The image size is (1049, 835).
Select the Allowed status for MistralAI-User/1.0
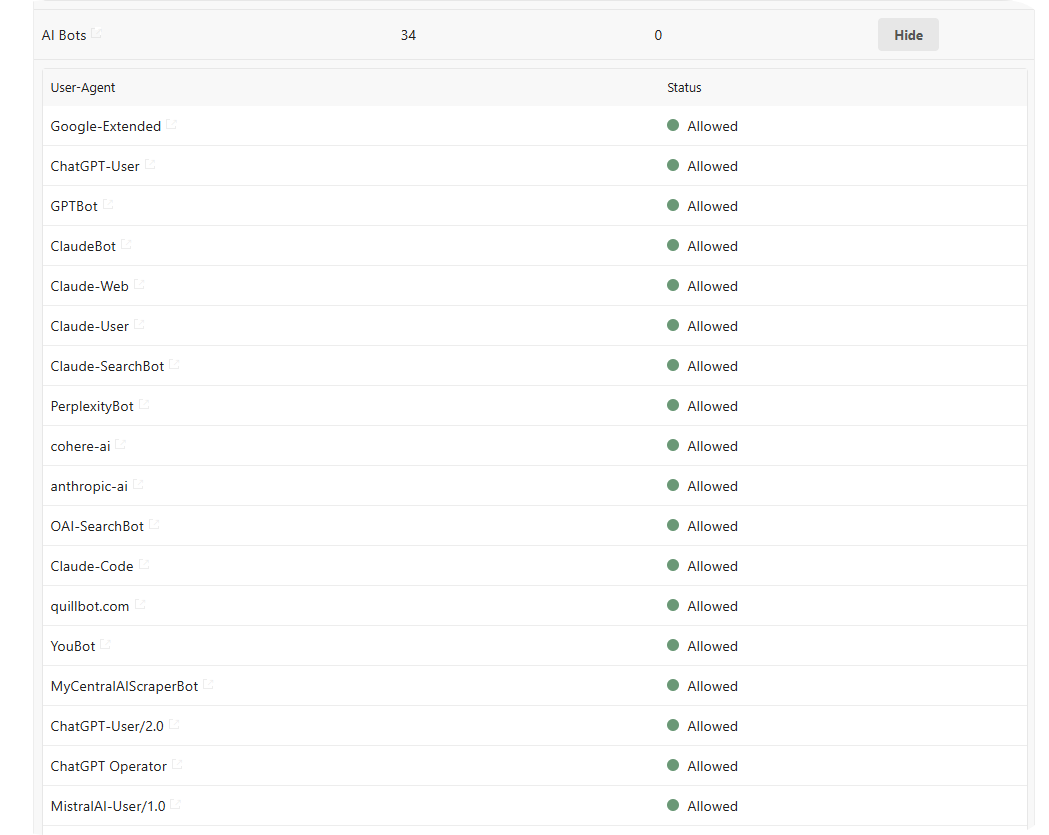click(x=702, y=806)
